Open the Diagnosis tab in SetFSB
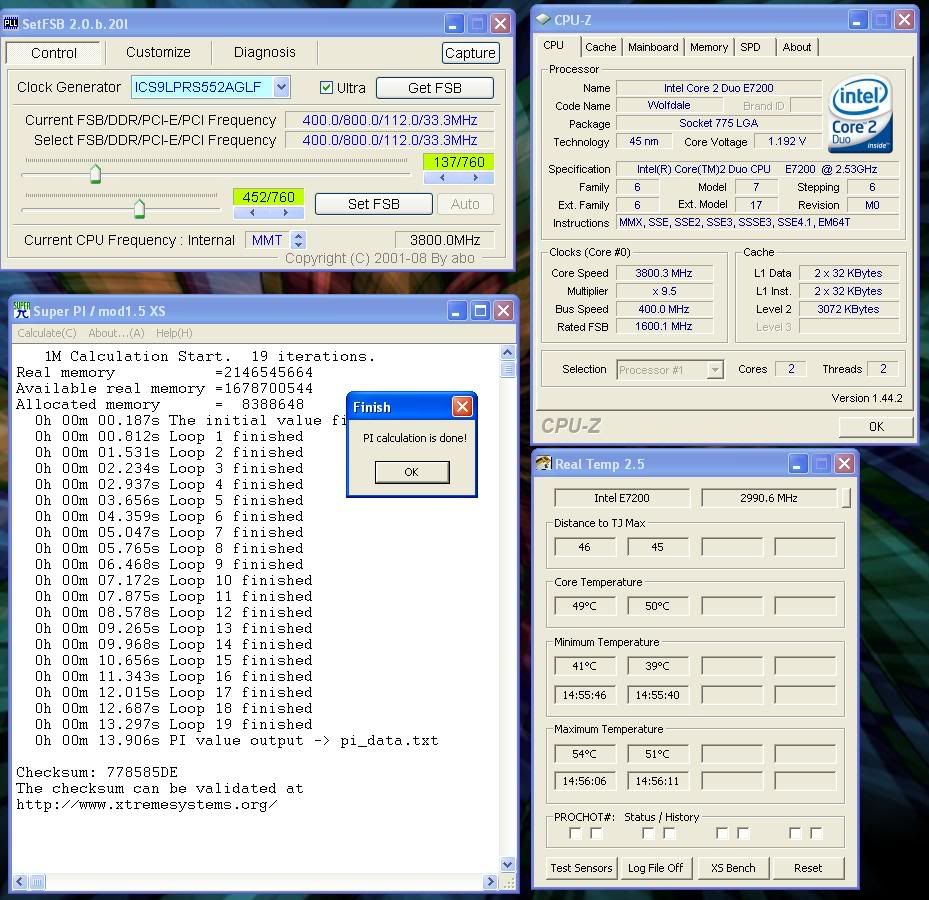Image resolution: width=929 pixels, height=900 pixels. tap(264, 52)
